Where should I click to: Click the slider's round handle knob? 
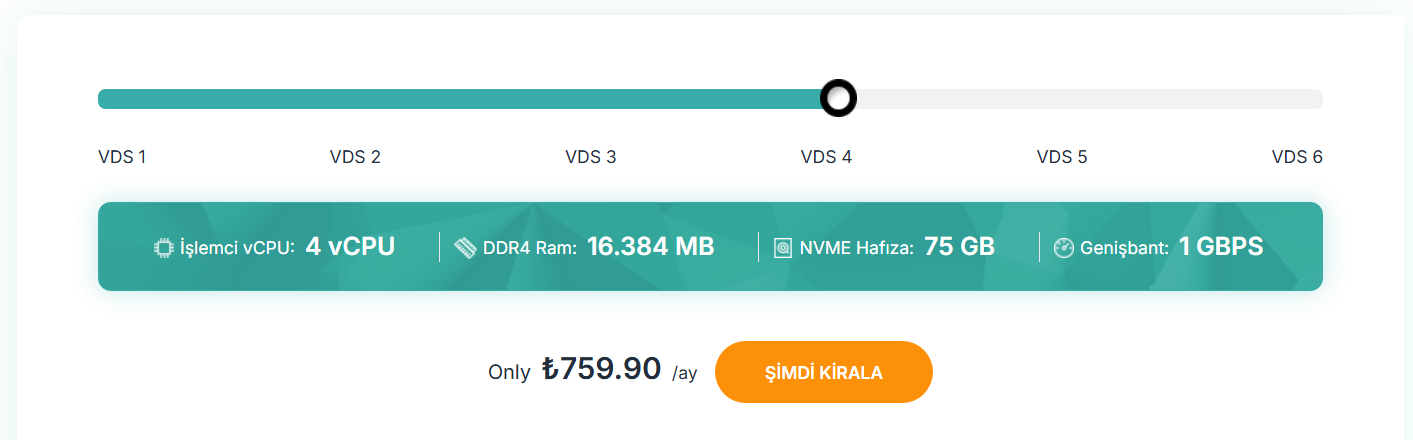838,98
